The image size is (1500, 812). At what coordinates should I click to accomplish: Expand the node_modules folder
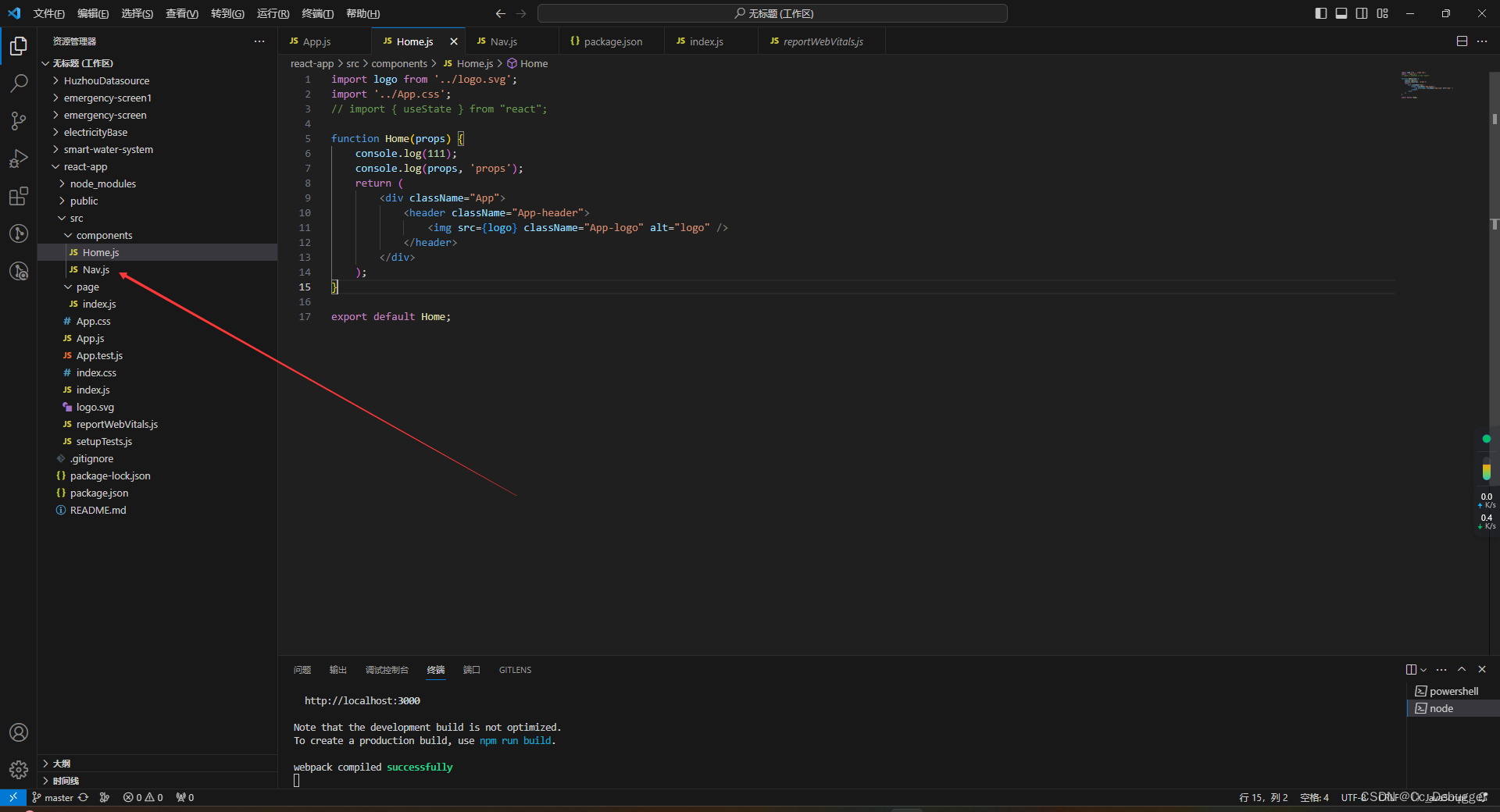[x=158, y=183]
